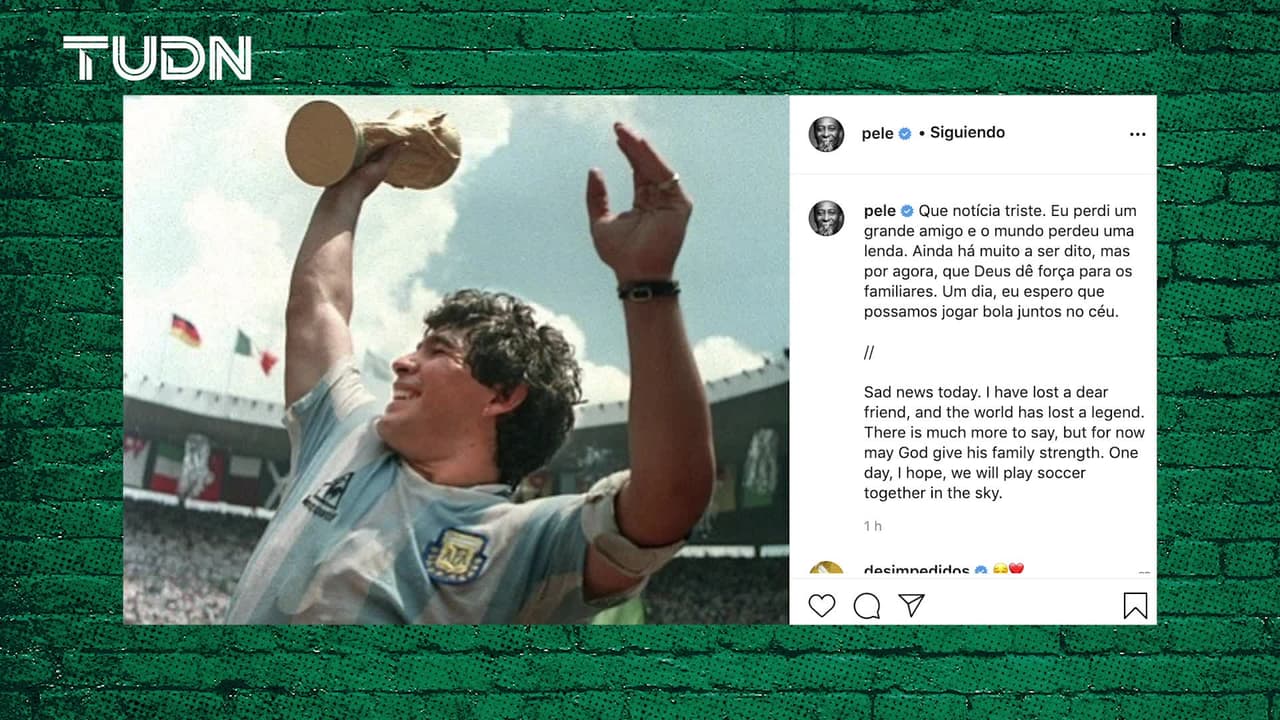Open the three-dot more options menu
Image resolution: width=1280 pixels, height=720 pixels.
1137,134
